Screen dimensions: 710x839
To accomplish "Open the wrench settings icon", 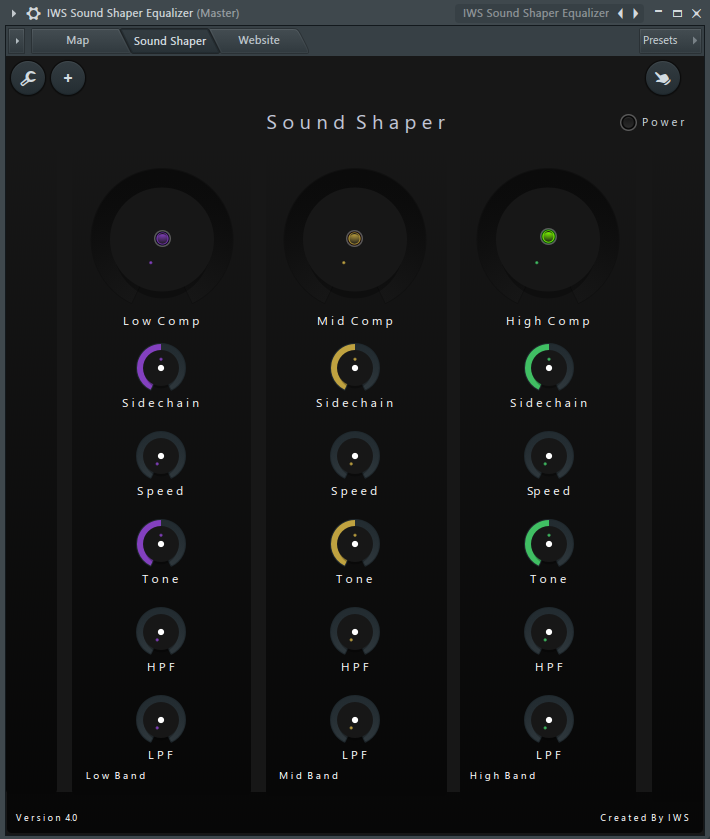I will click(28, 78).
